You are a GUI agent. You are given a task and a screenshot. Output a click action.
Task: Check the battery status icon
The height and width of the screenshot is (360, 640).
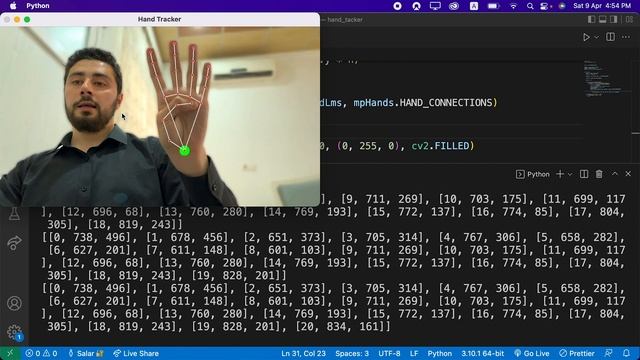(x=493, y=6)
